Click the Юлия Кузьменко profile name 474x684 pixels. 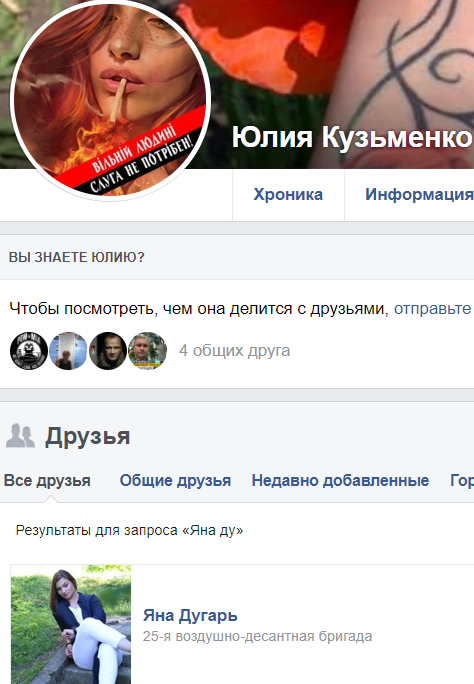coord(352,137)
